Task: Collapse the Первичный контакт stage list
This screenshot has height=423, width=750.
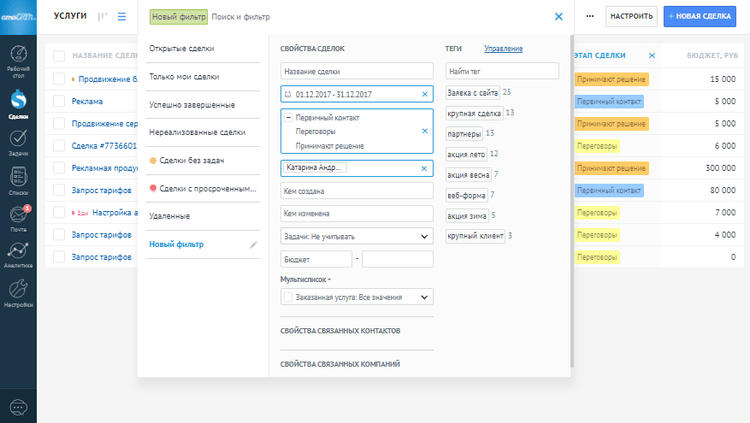Action: (288, 118)
